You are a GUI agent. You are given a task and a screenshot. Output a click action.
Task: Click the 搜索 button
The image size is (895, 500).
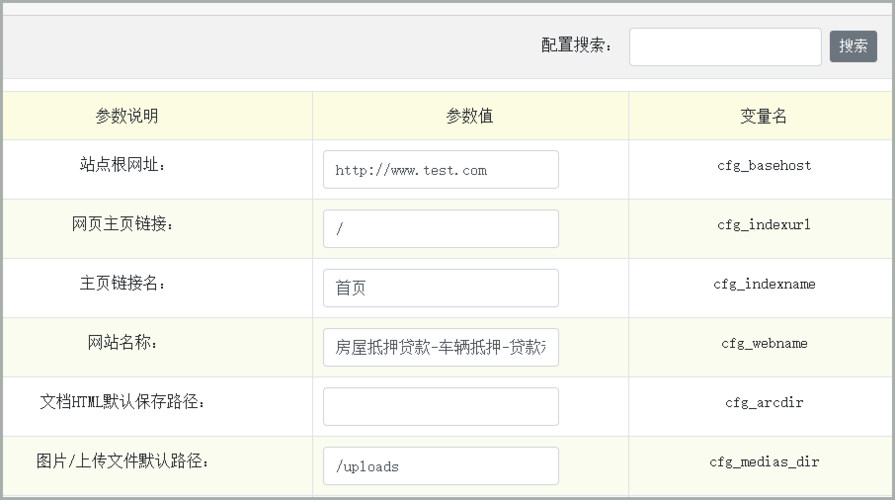pos(853,46)
